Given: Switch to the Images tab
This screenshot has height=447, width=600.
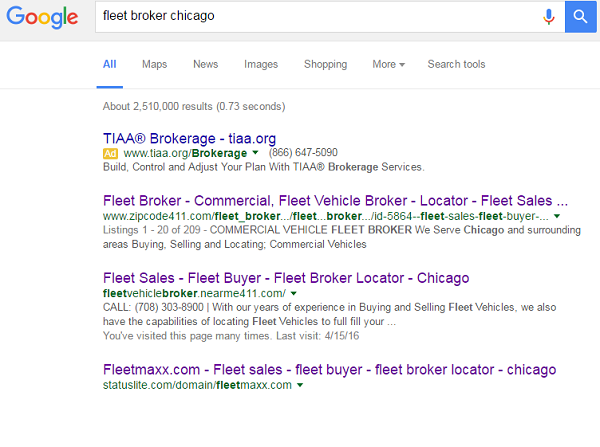Looking at the screenshot, I should click(x=261, y=64).
